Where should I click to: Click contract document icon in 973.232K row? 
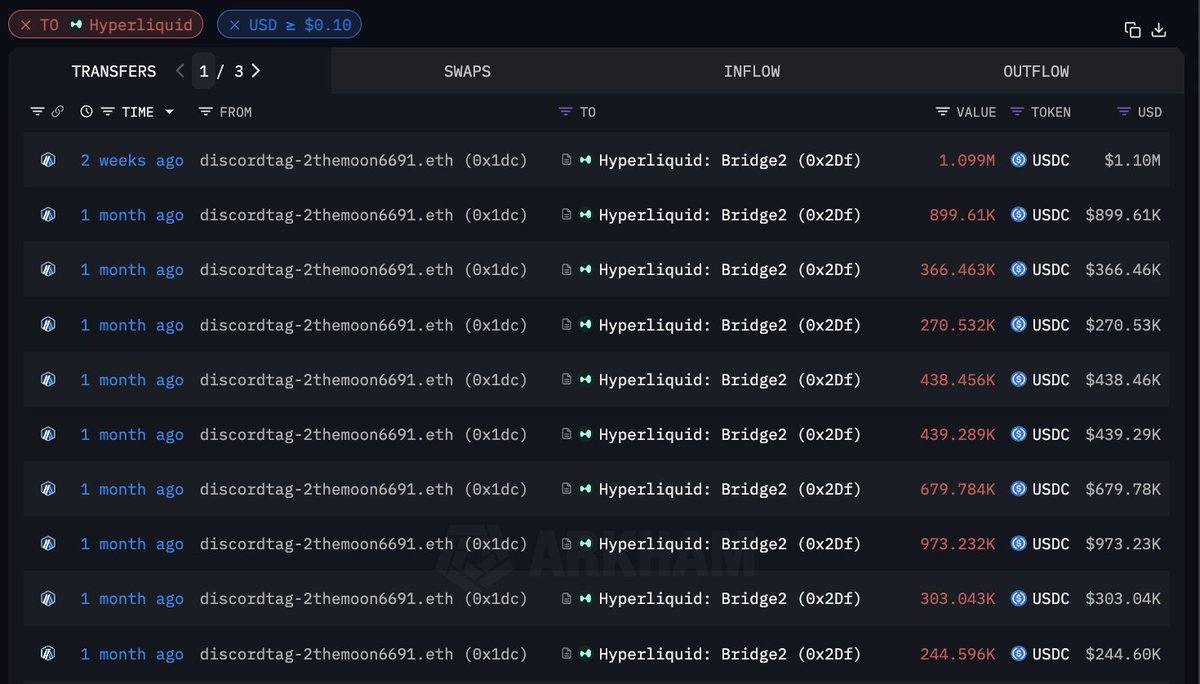click(x=567, y=544)
